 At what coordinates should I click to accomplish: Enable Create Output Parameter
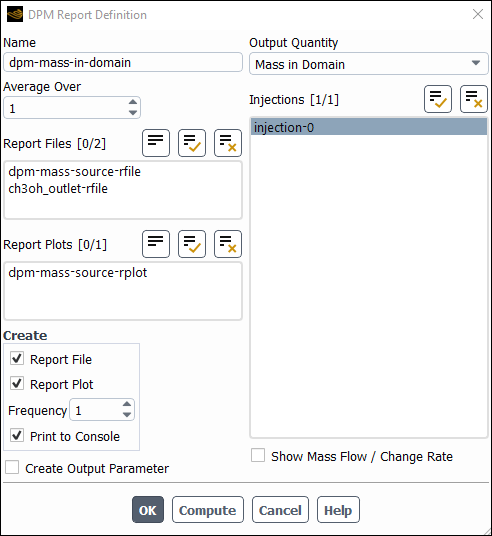12,467
